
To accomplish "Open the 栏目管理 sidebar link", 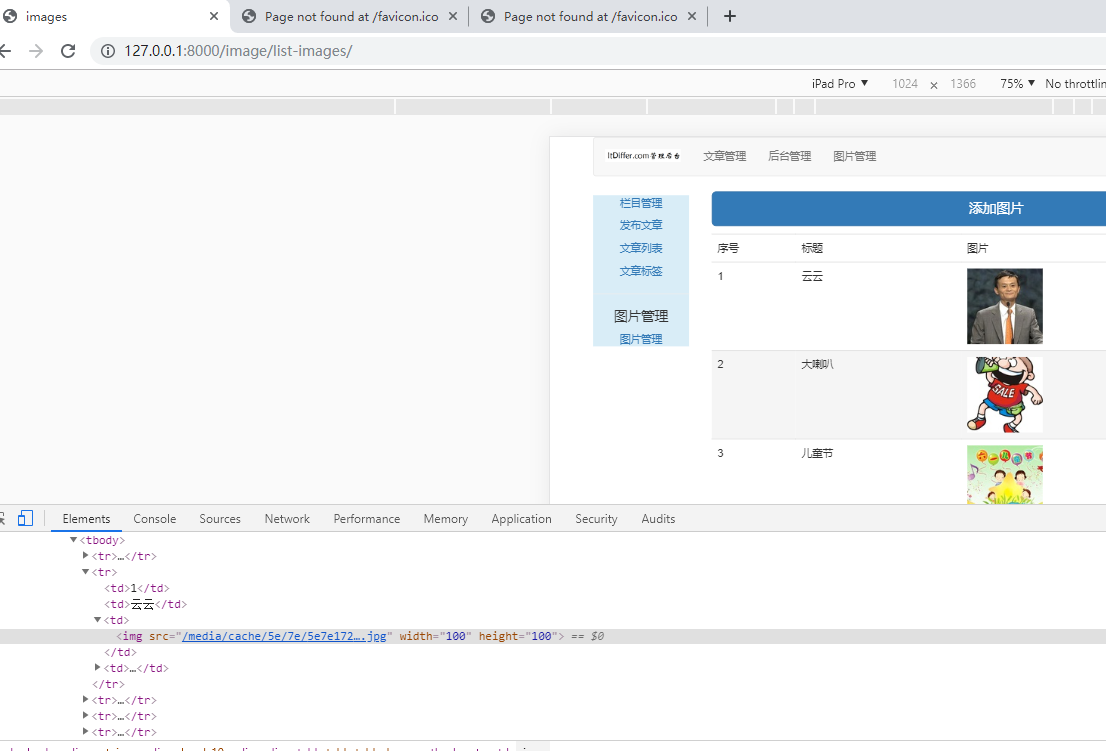I will point(640,203).
